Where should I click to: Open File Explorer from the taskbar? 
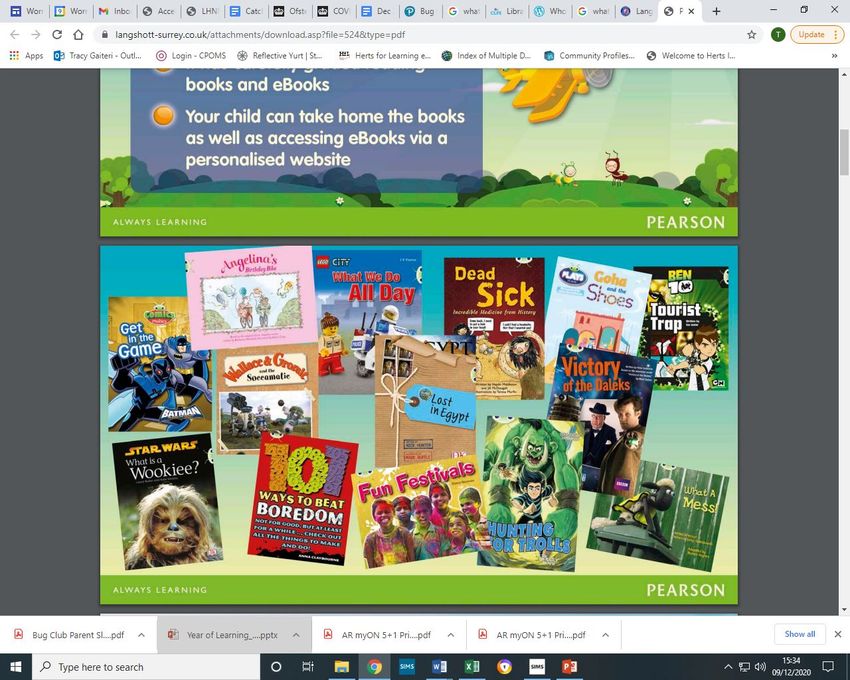[342, 666]
